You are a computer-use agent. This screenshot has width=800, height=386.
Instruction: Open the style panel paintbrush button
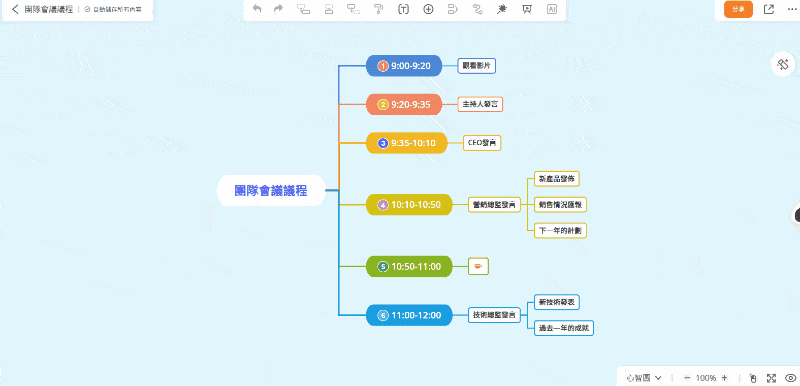point(783,64)
